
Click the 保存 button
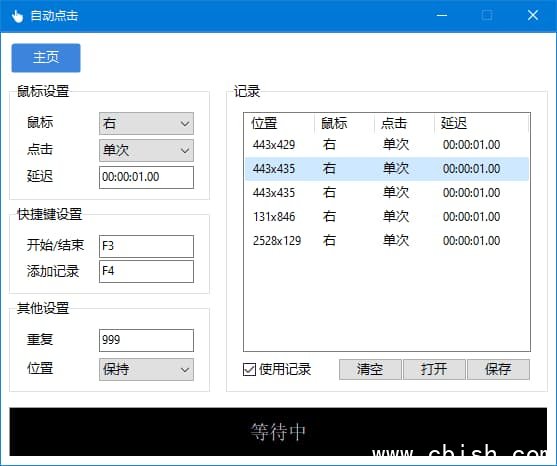pos(498,369)
